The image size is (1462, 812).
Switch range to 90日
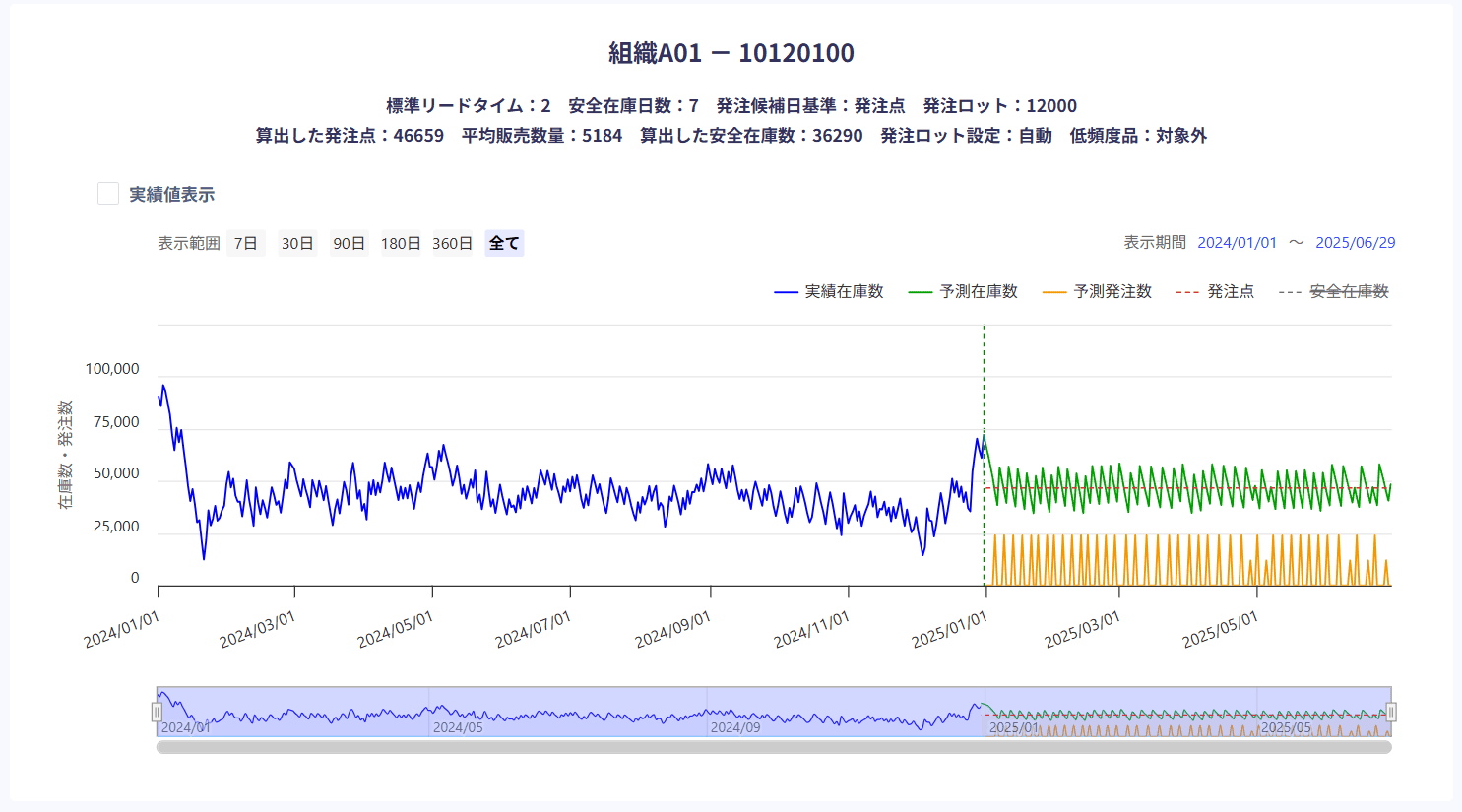coord(349,243)
